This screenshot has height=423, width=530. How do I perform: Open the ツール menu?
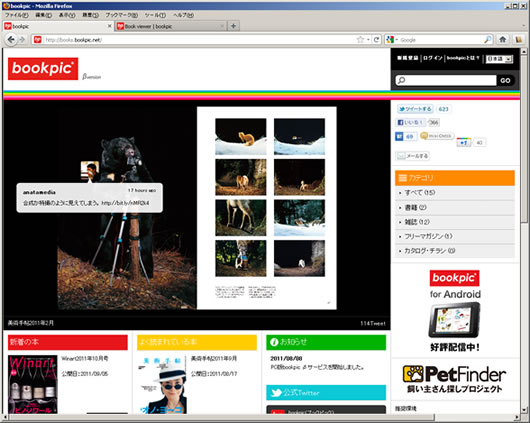pyautogui.click(x=155, y=15)
